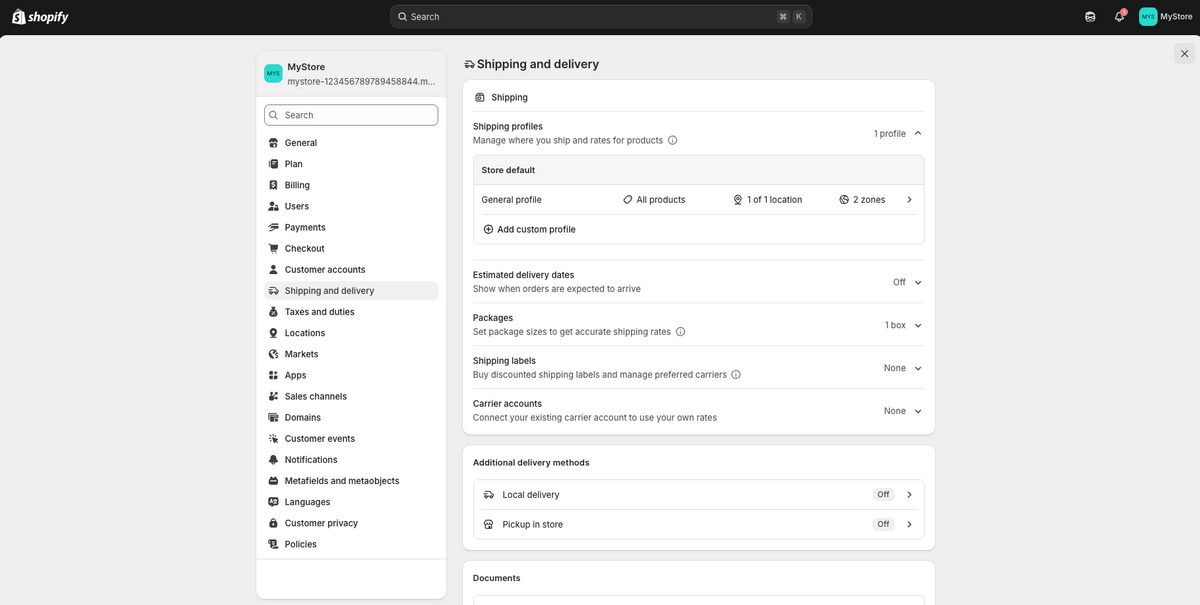
Task: Click the Payments icon in sidebar
Action: coord(274,227)
